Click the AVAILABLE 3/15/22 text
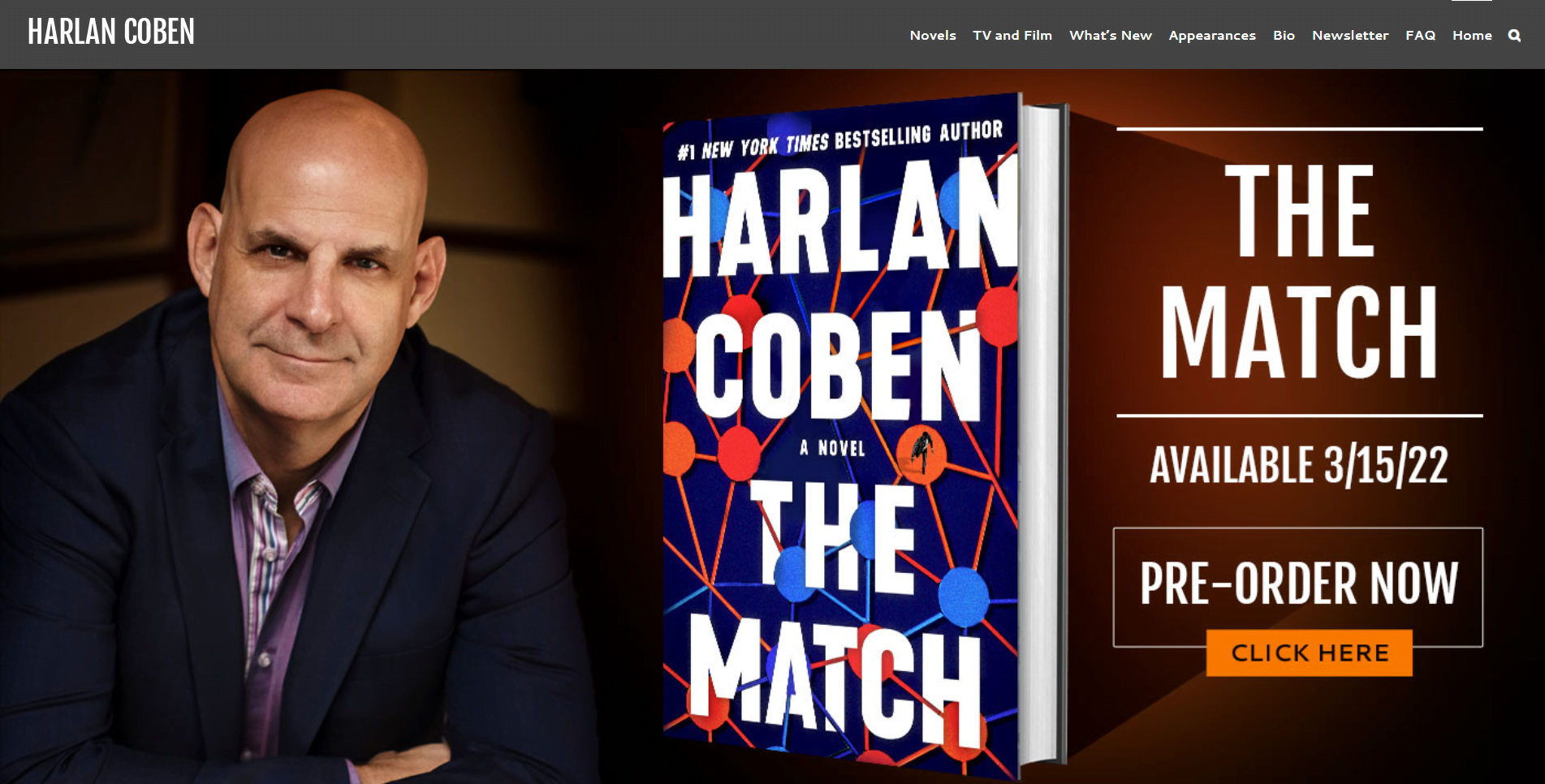 tap(1299, 466)
